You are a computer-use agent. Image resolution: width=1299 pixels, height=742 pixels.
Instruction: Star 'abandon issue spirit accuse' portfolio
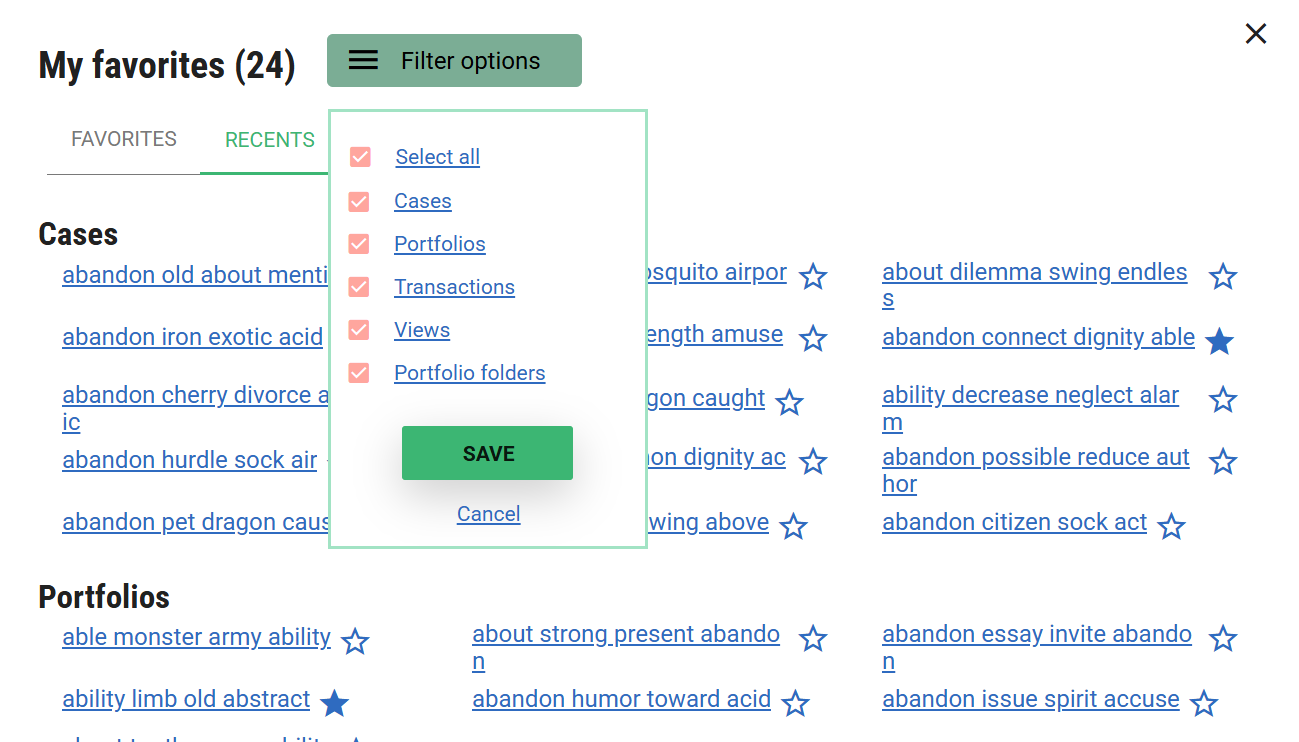pyautogui.click(x=1204, y=704)
